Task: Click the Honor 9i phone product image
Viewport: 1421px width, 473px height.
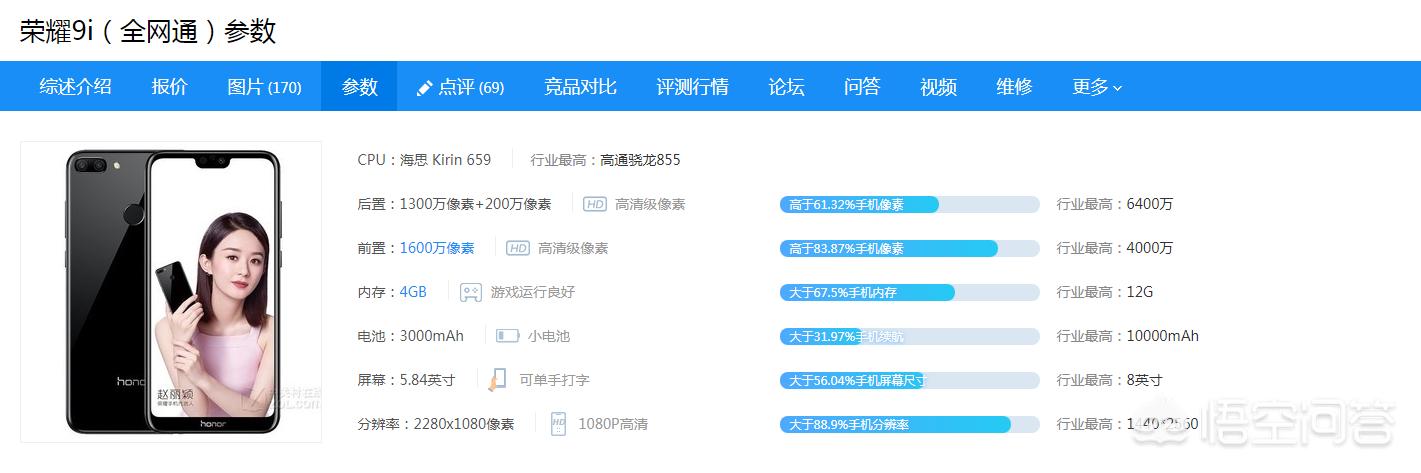Action: click(x=171, y=292)
